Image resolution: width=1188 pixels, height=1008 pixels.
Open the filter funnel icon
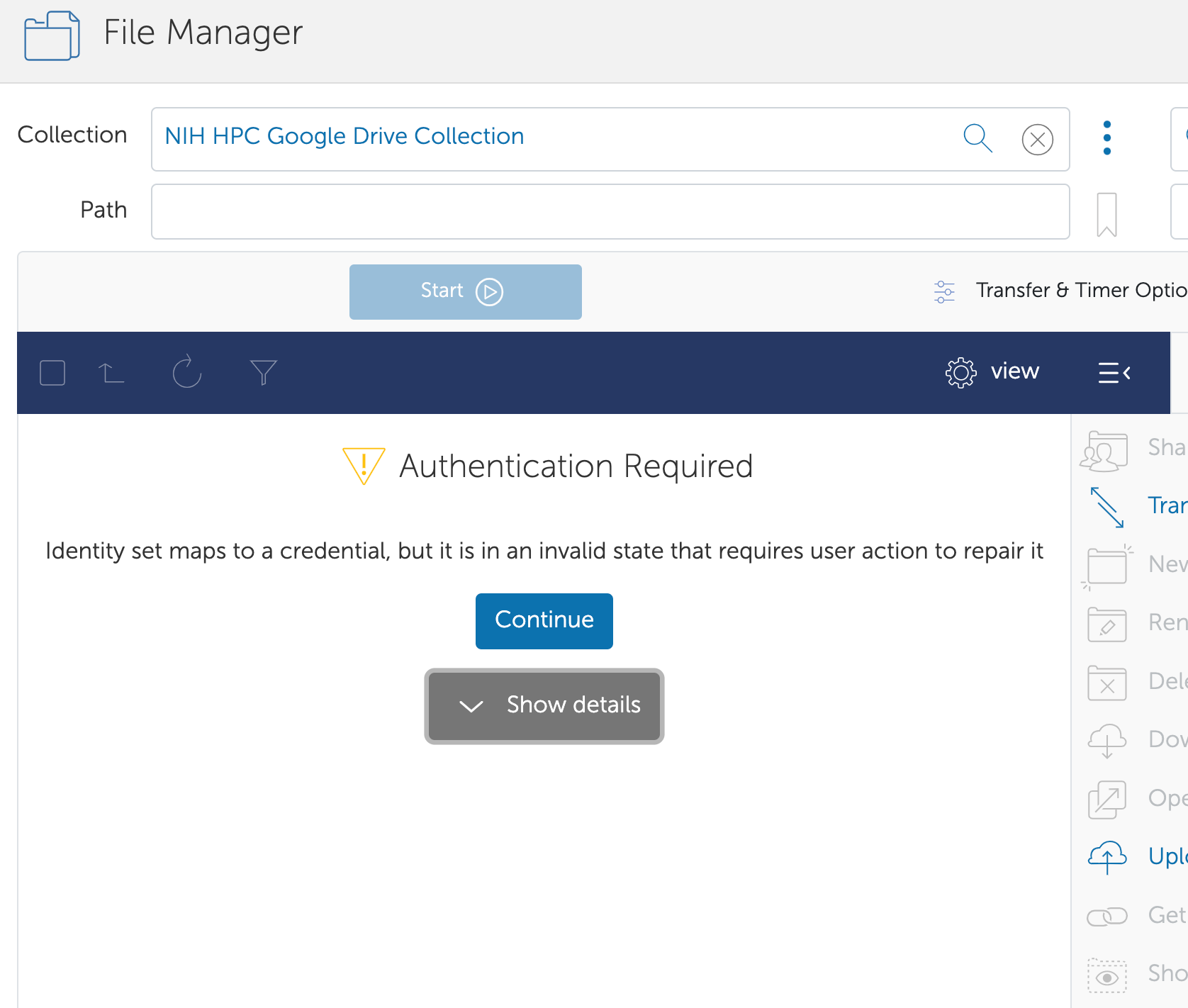point(263,372)
